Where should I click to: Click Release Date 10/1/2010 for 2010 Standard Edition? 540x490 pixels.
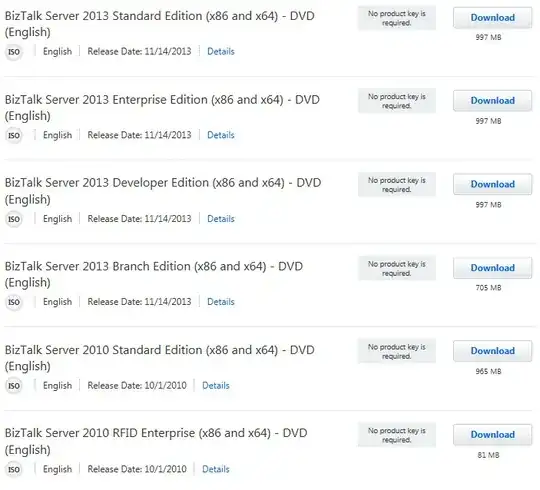pyautogui.click(x=137, y=386)
